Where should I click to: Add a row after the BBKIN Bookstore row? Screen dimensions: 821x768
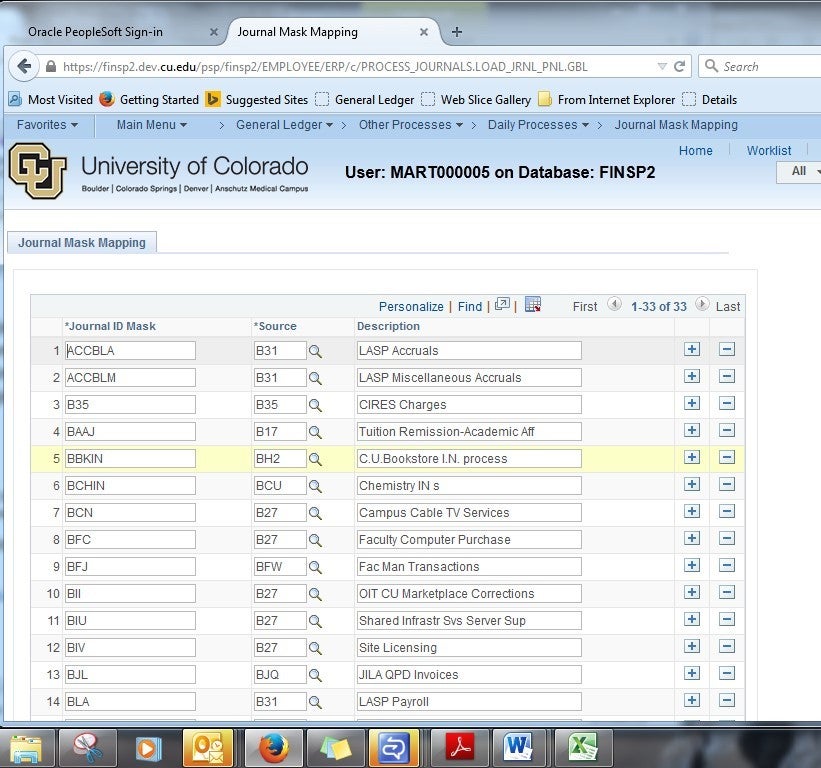point(692,457)
